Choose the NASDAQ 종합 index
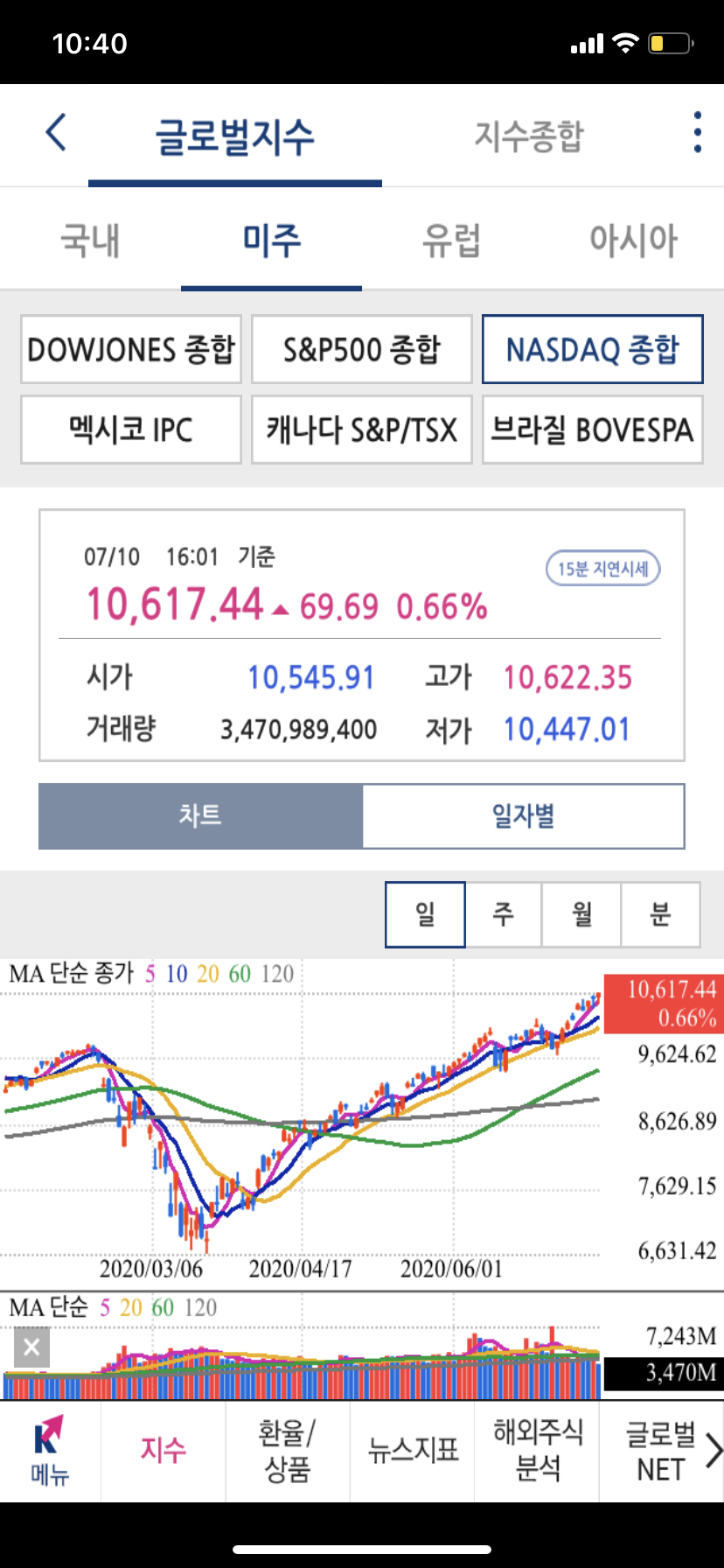 [x=593, y=349]
